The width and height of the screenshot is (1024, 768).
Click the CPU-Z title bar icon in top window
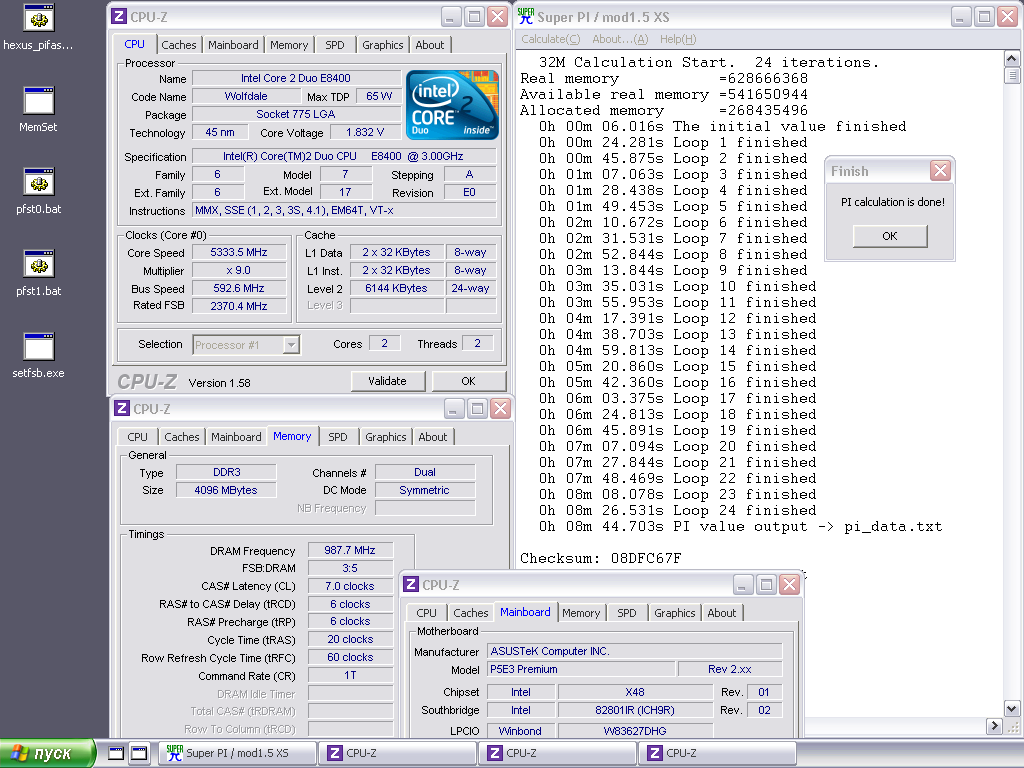[x=119, y=17]
